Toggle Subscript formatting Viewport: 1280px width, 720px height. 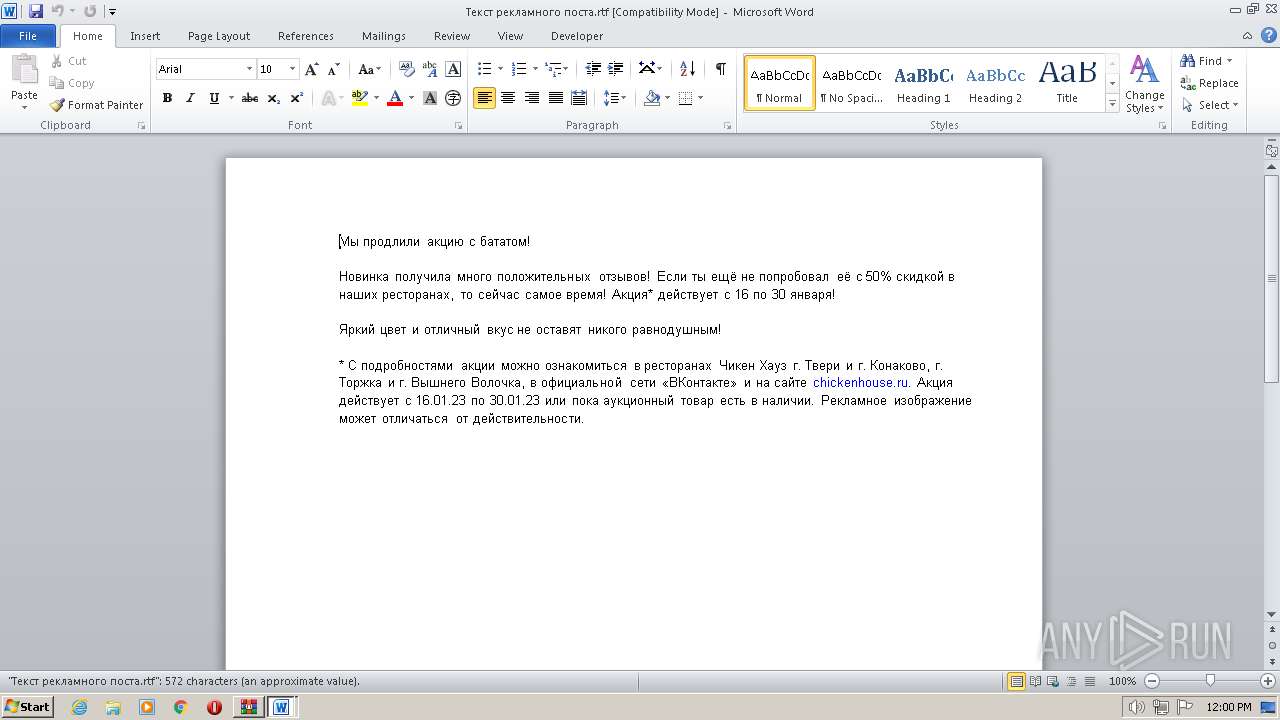(274, 98)
